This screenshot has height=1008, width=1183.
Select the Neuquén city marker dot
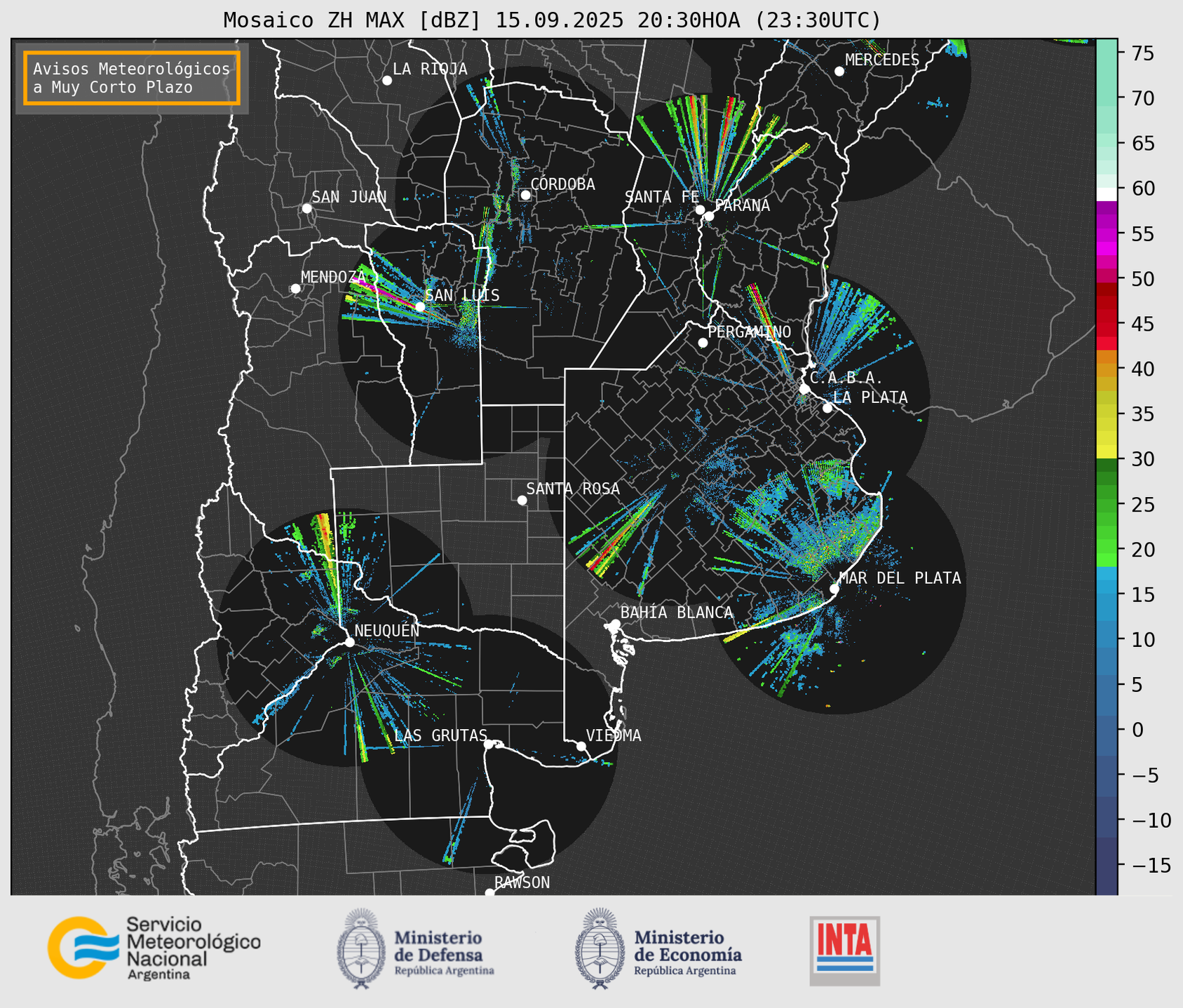349,642
